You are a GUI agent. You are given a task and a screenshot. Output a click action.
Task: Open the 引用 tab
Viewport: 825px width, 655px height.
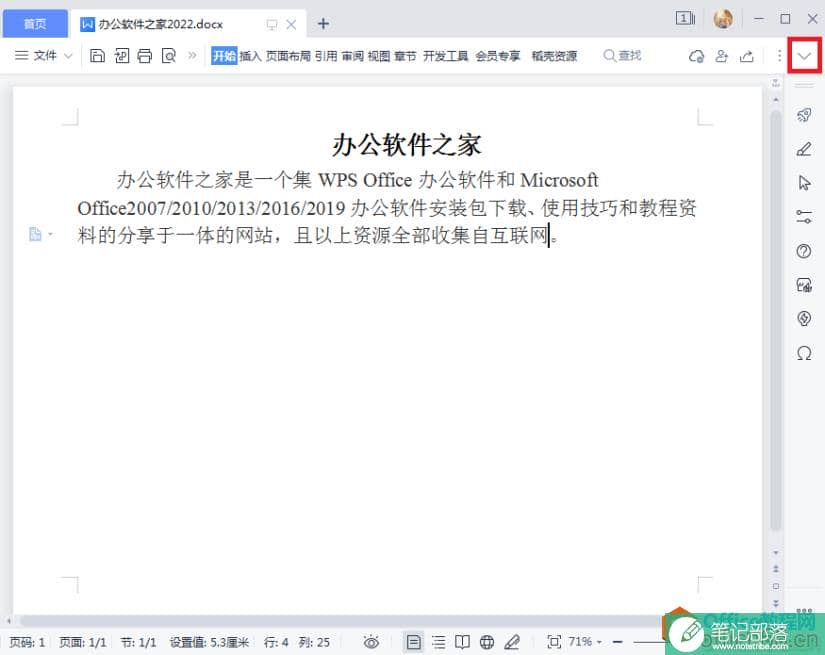(326, 55)
